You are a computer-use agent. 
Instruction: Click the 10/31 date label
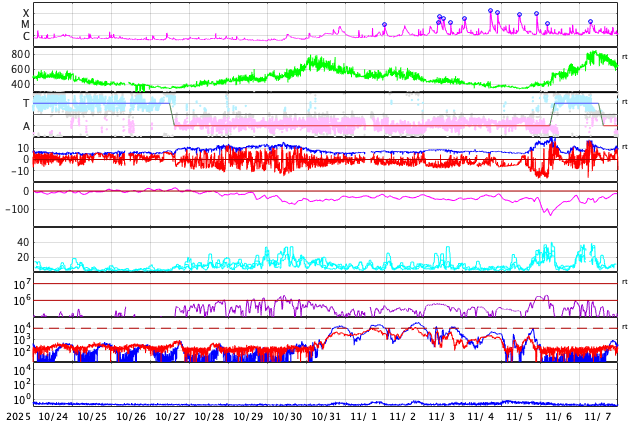pos(326,416)
